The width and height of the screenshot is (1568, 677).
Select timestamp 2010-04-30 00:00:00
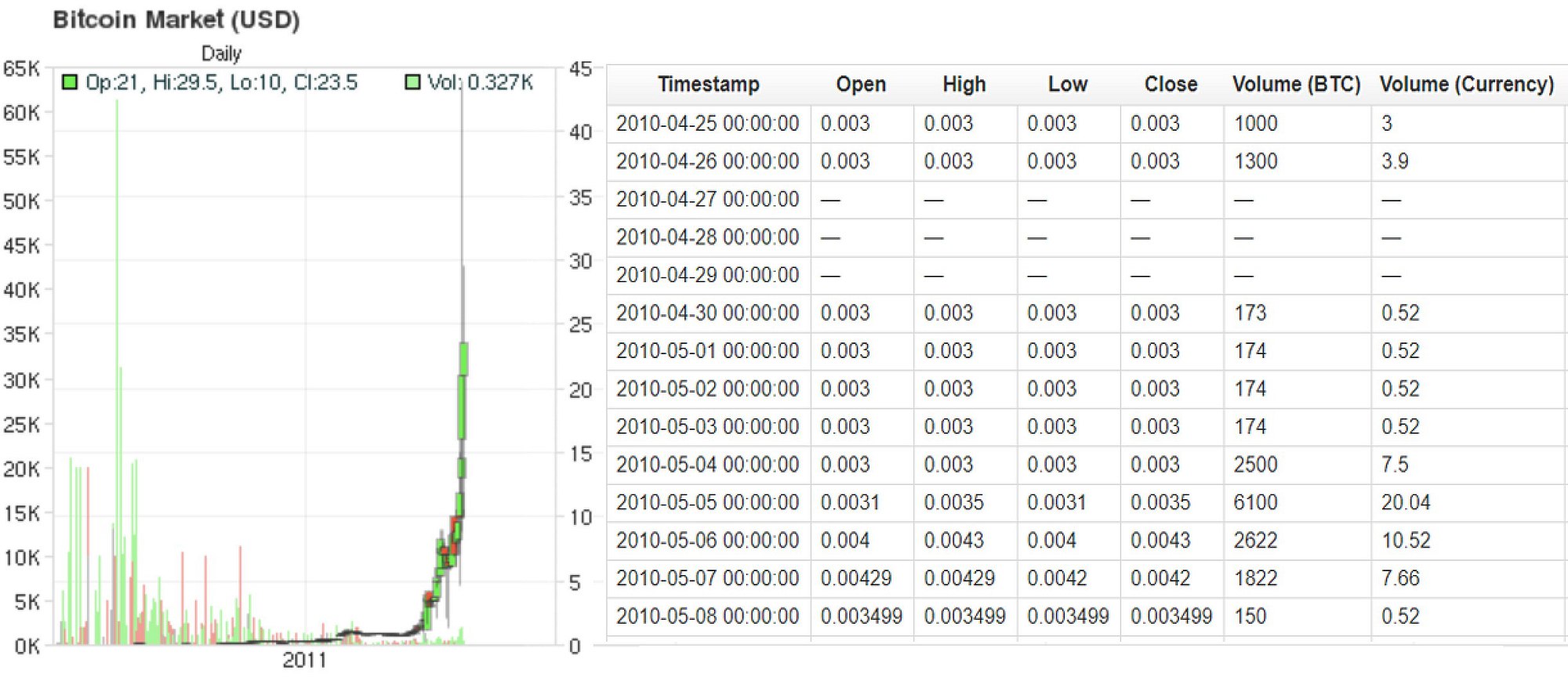[x=708, y=313]
